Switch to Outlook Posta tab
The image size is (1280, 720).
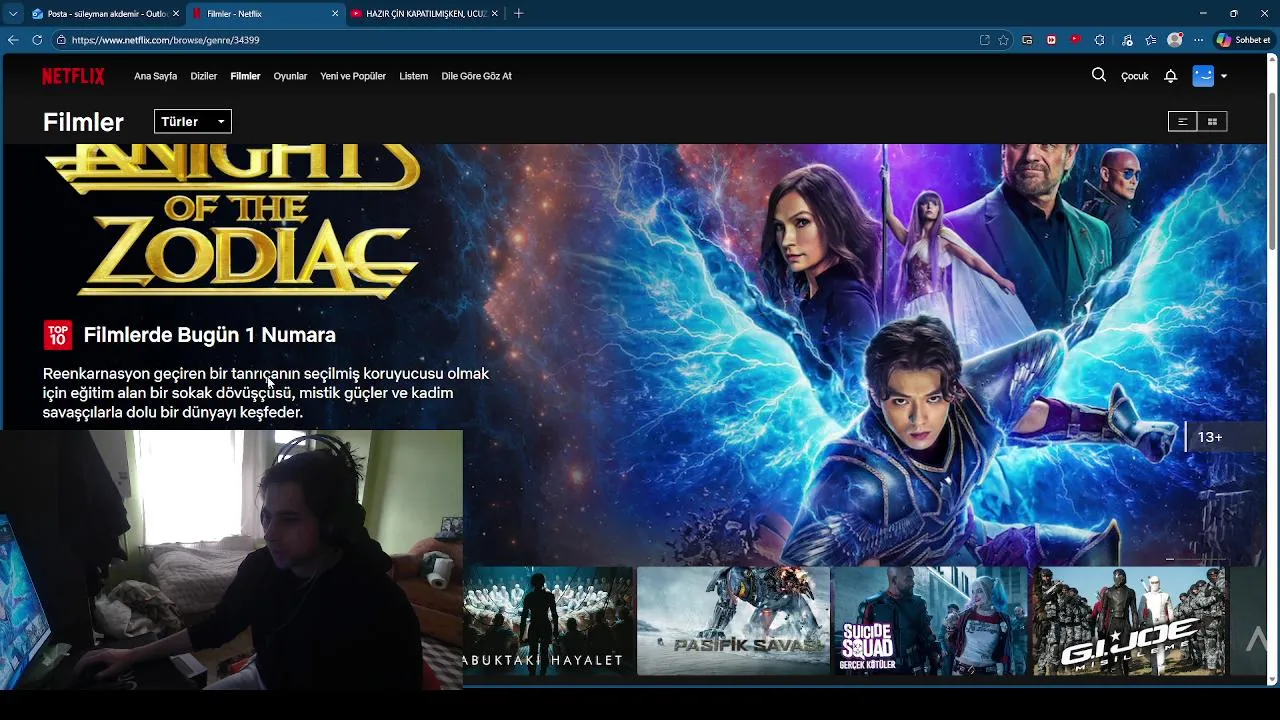105,14
